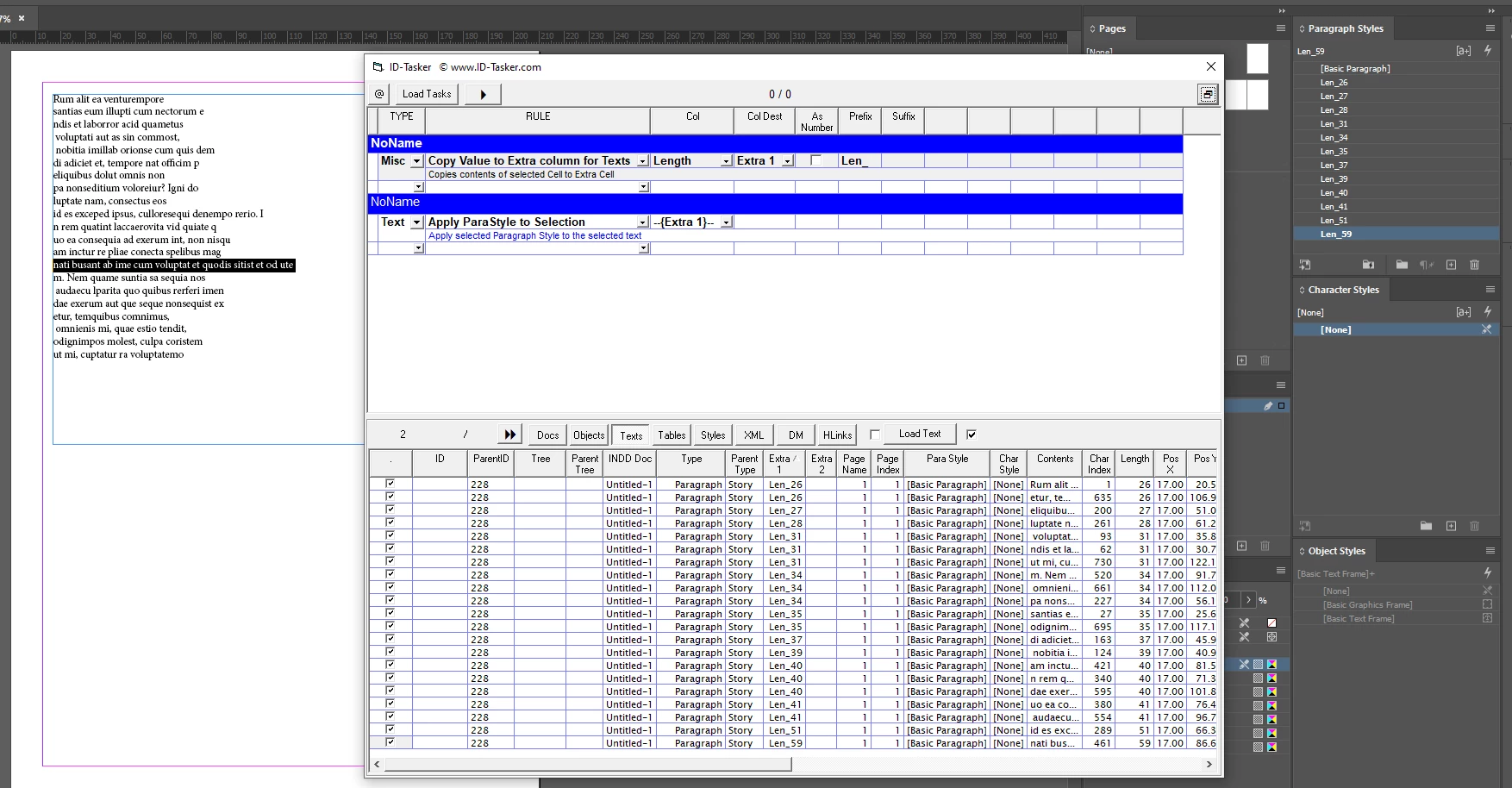The width and height of the screenshot is (1512, 788).
Task: Open the Misc type dropdown
Action: click(416, 161)
